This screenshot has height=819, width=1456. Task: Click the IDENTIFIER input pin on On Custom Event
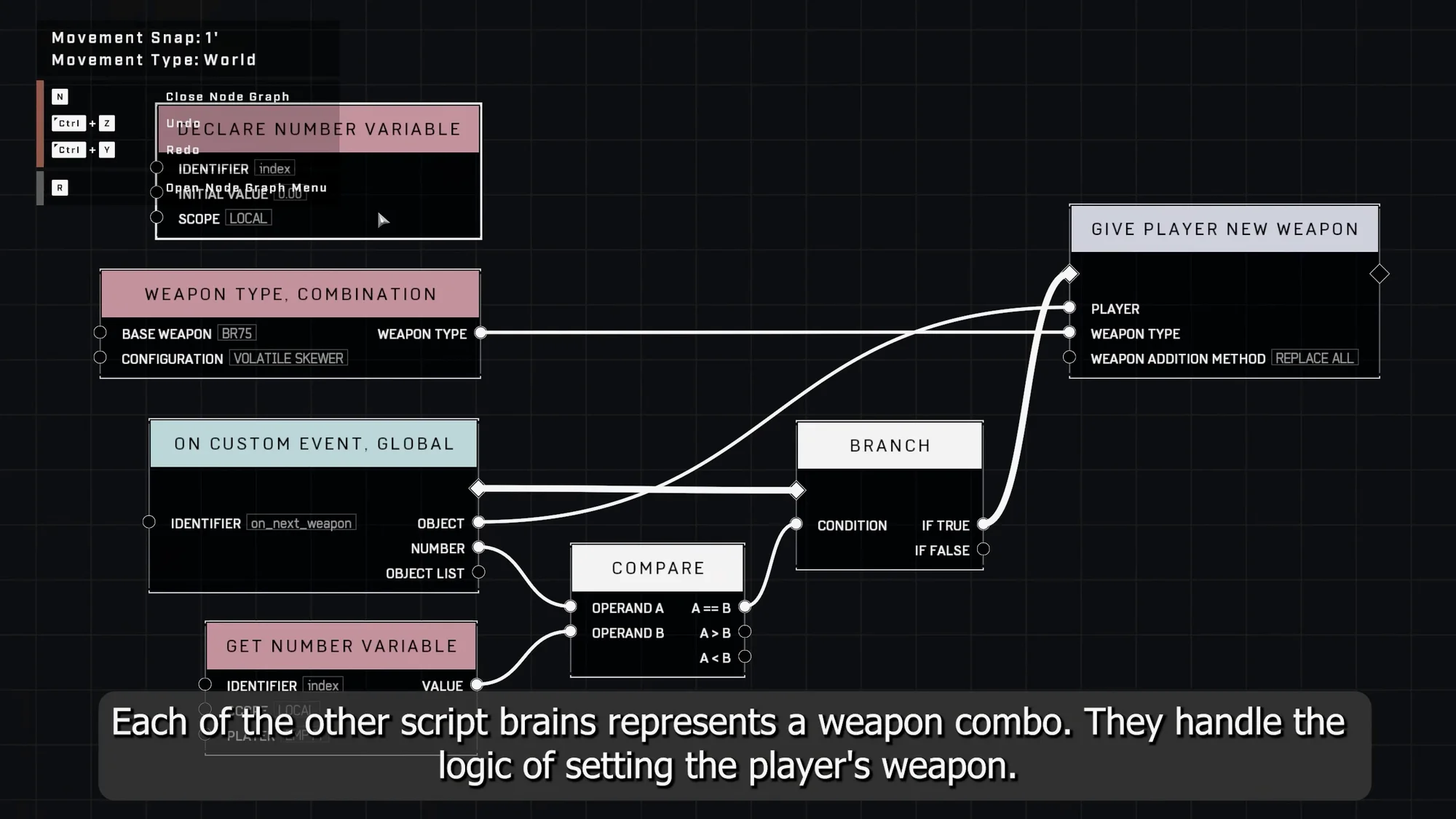(149, 522)
